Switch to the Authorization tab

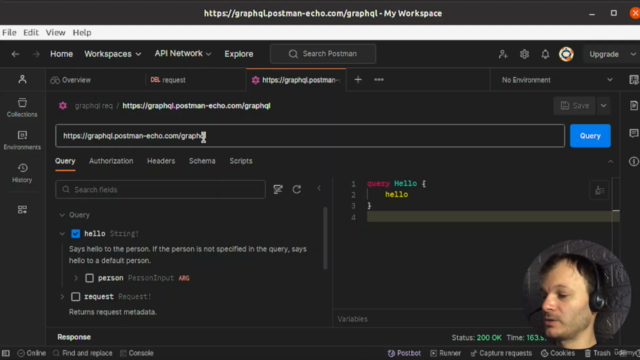click(111, 161)
